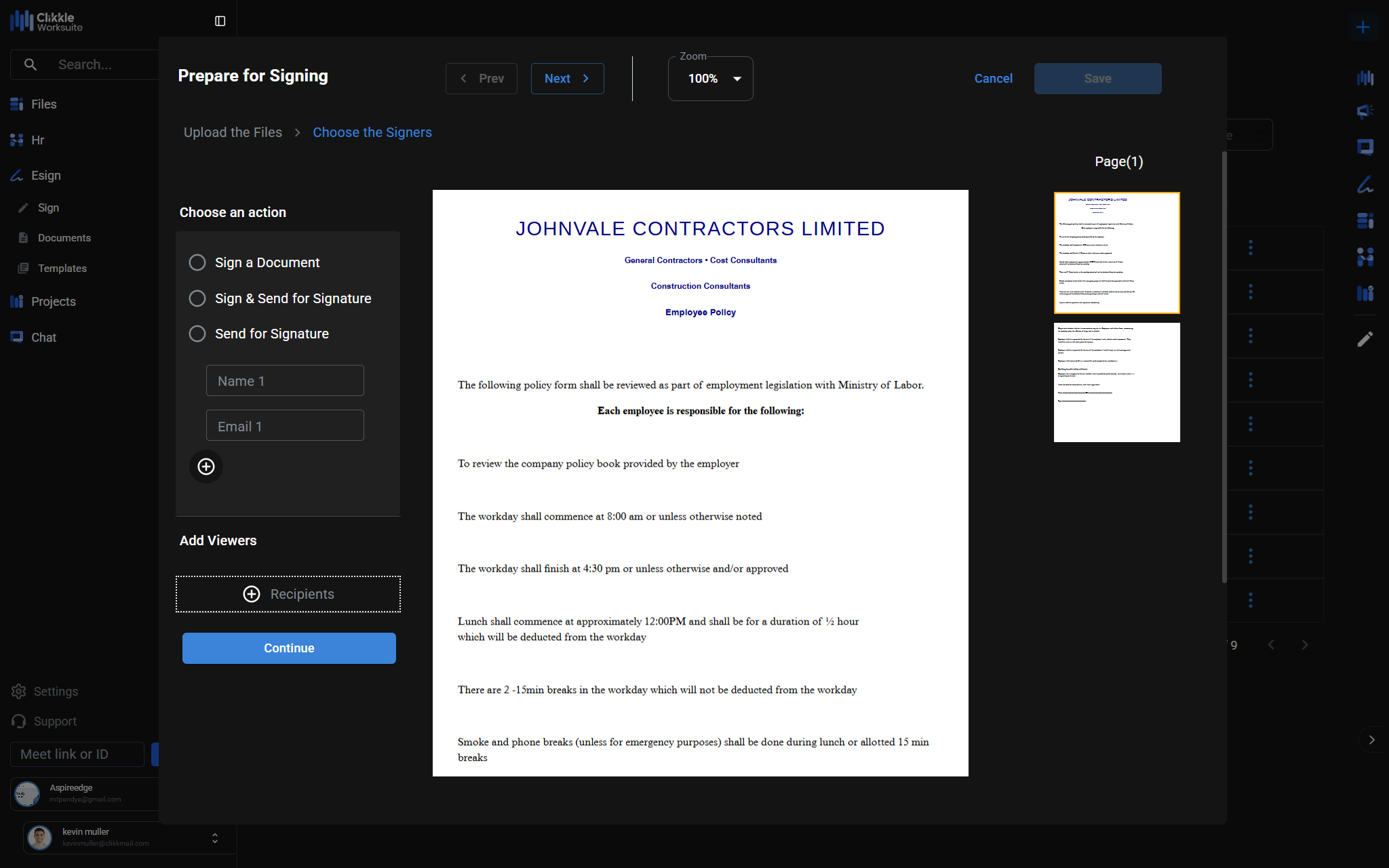
Task: Expand the kevin muller account switcher
Action: pyautogui.click(x=214, y=838)
